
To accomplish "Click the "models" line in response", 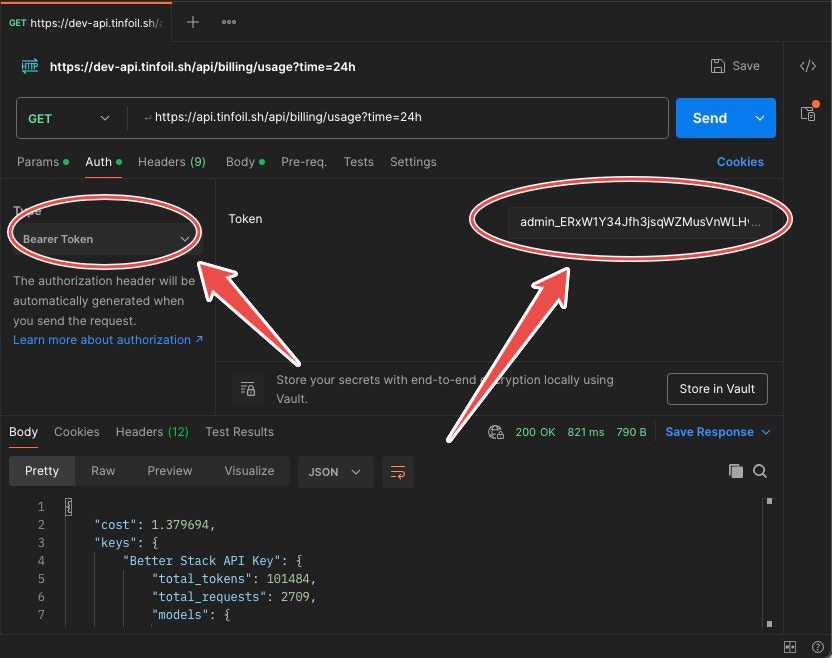I will pyautogui.click(x=191, y=615).
